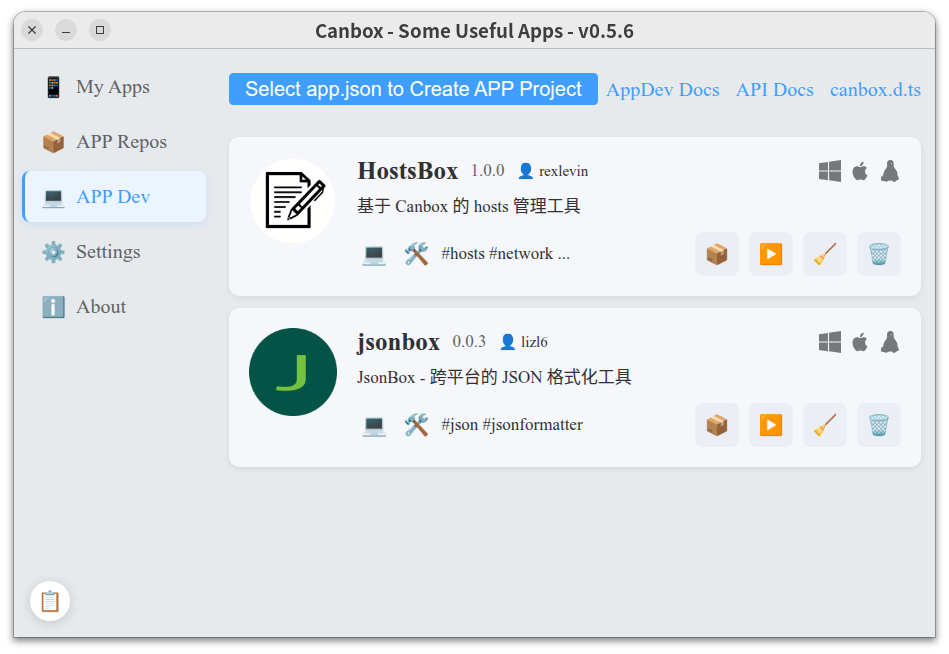Click the tools icon in HostsBox card
This screenshot has width=949, height=654.
click(x=416, y=254)
